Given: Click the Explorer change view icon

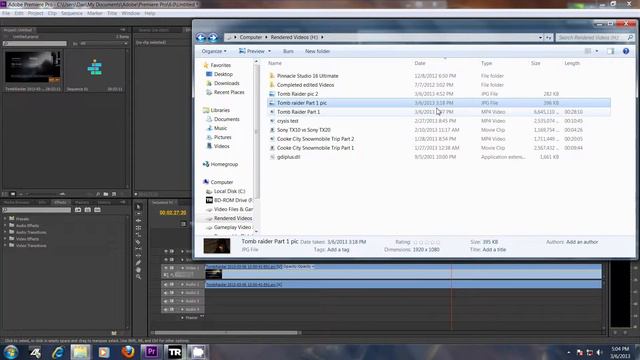Looking at the screenshot, I should click(588, 51).
